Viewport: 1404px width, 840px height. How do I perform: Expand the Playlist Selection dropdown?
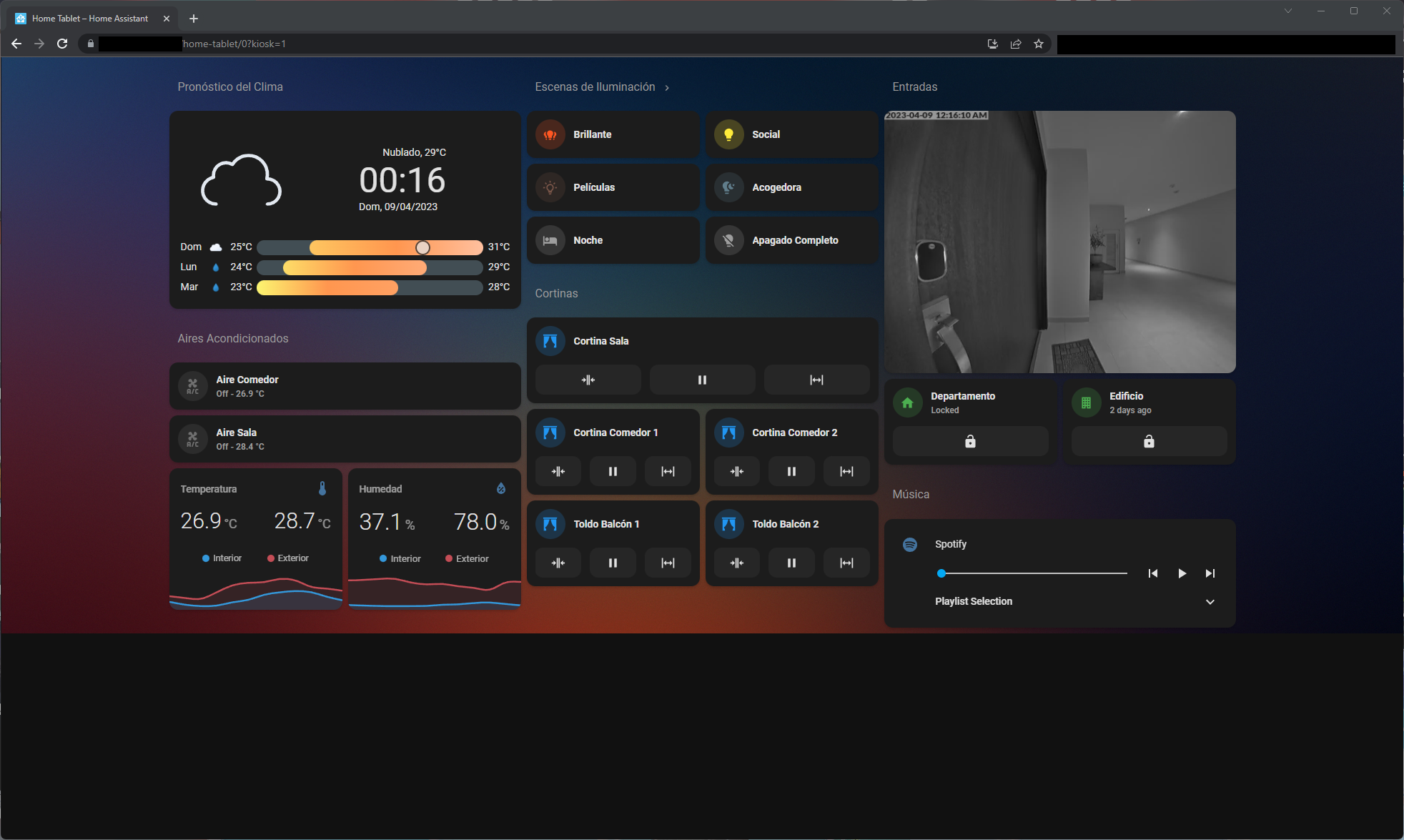tap(1210, 602)
